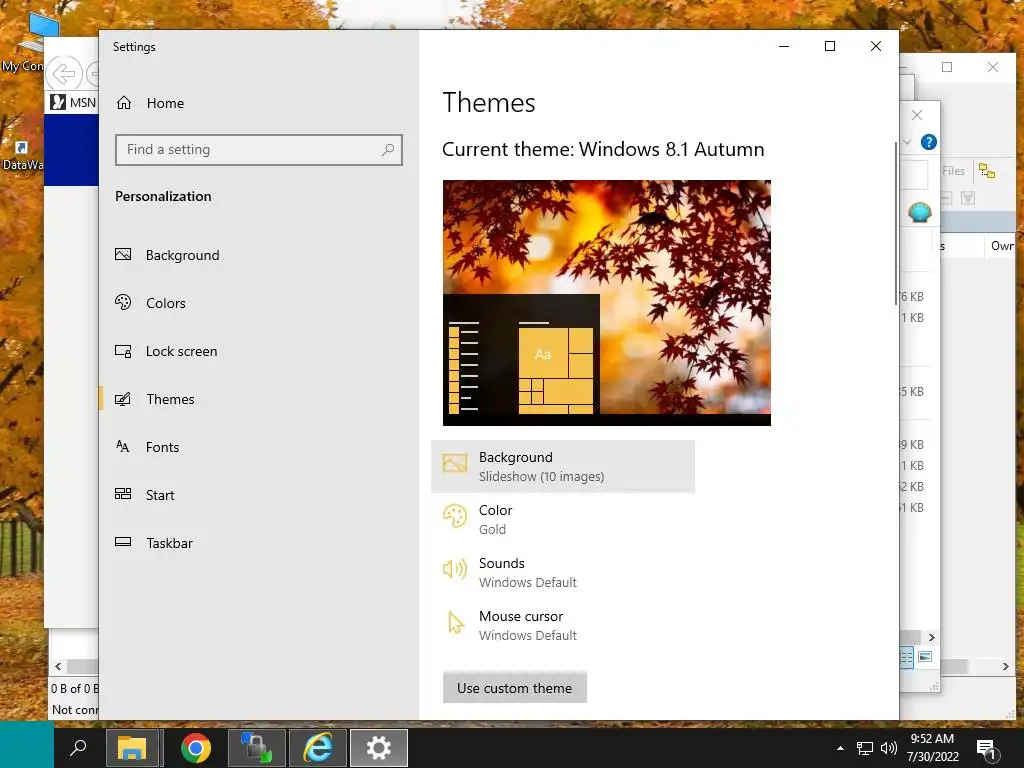The image size is (1024, 768).
Task: Open Internet Explorer from taskbar
Action: (x=318, y=747)
